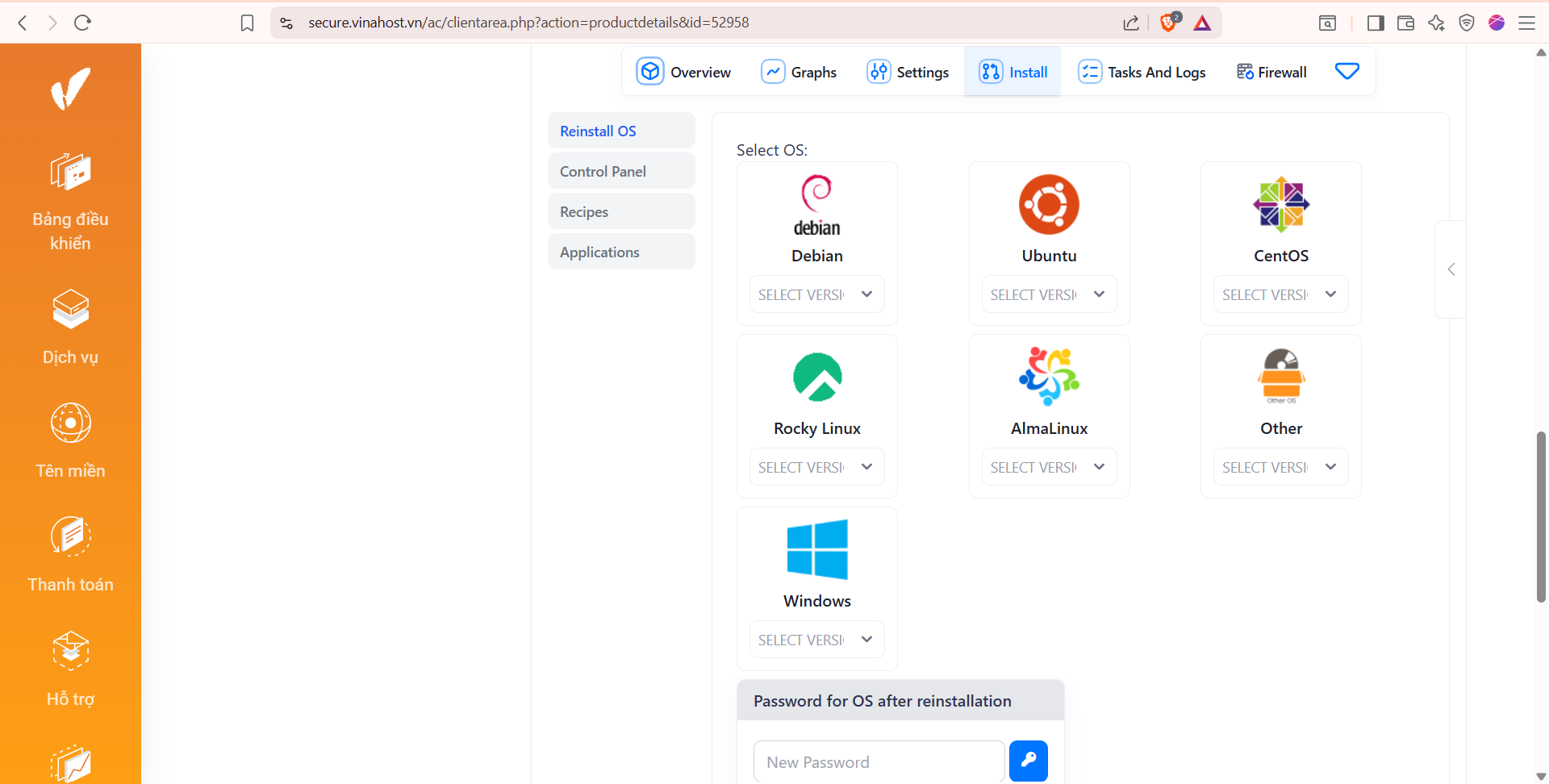Select Control Panel menu item

(x=621, y=171)
